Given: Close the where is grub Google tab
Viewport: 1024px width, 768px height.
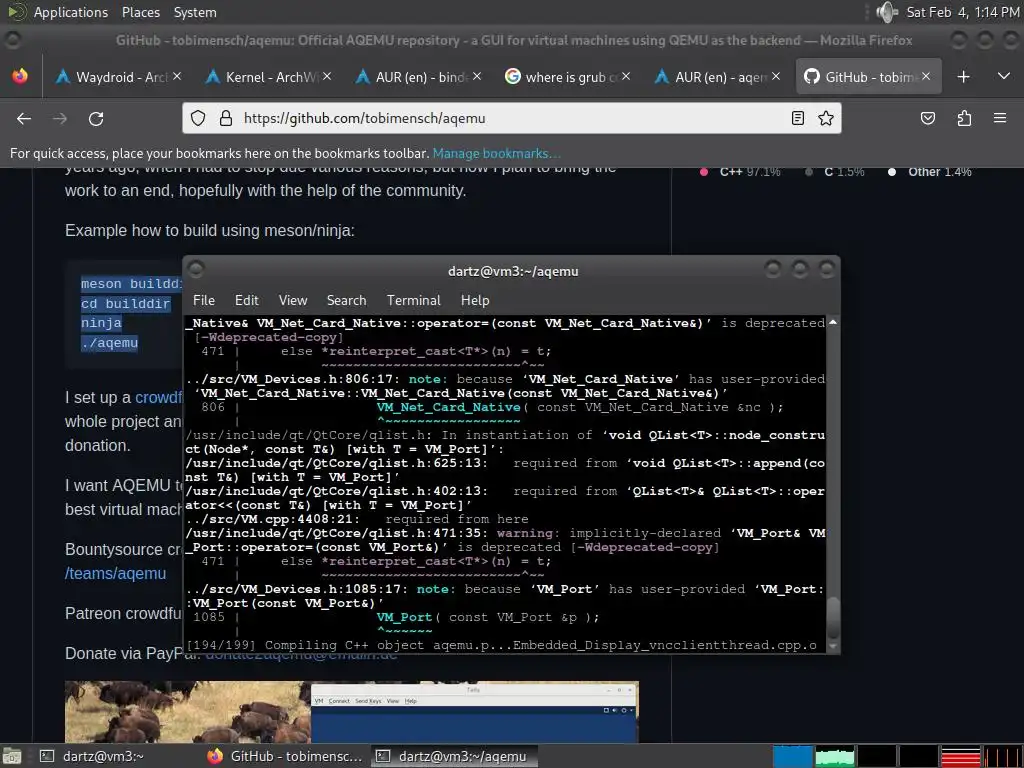Looking at the screenshot, I should 626,76.
